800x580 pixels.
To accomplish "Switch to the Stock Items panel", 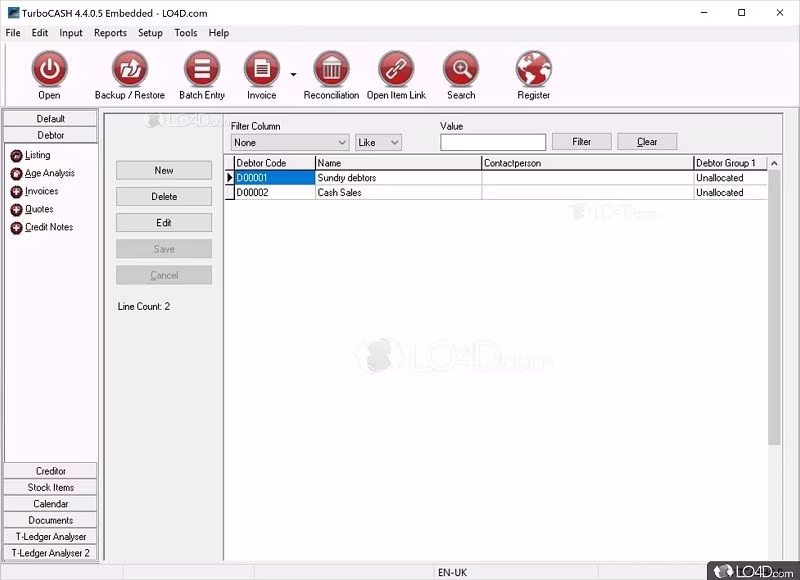I will click(x=51, y=487).
